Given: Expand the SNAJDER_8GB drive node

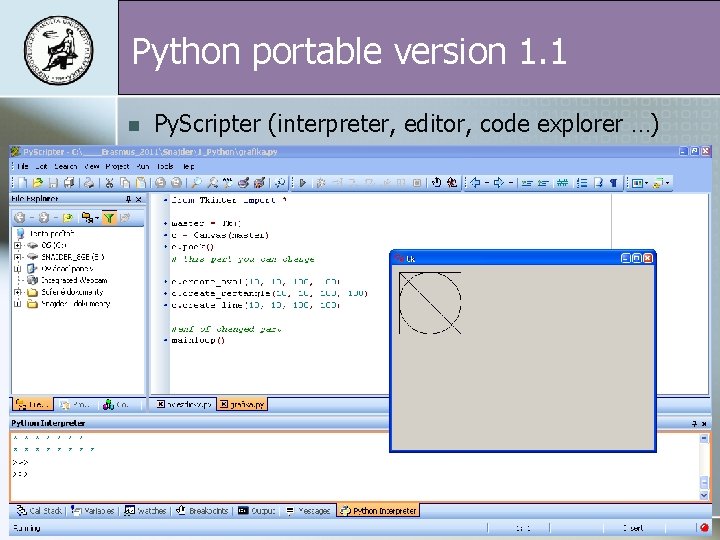Looking at the screenshot, I should tap(17, 257).
